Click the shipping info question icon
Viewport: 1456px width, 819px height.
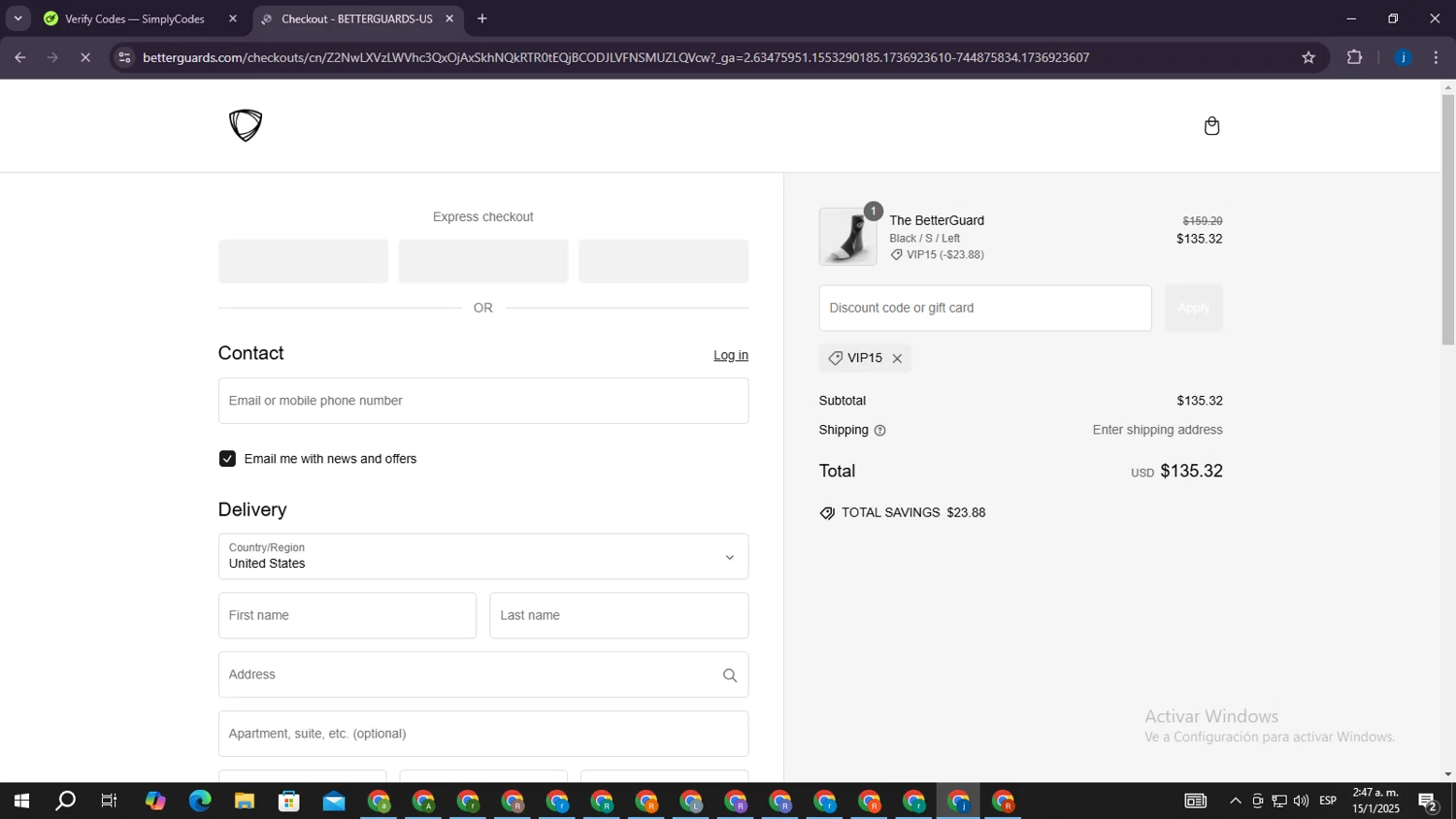[x=879, y=431]
